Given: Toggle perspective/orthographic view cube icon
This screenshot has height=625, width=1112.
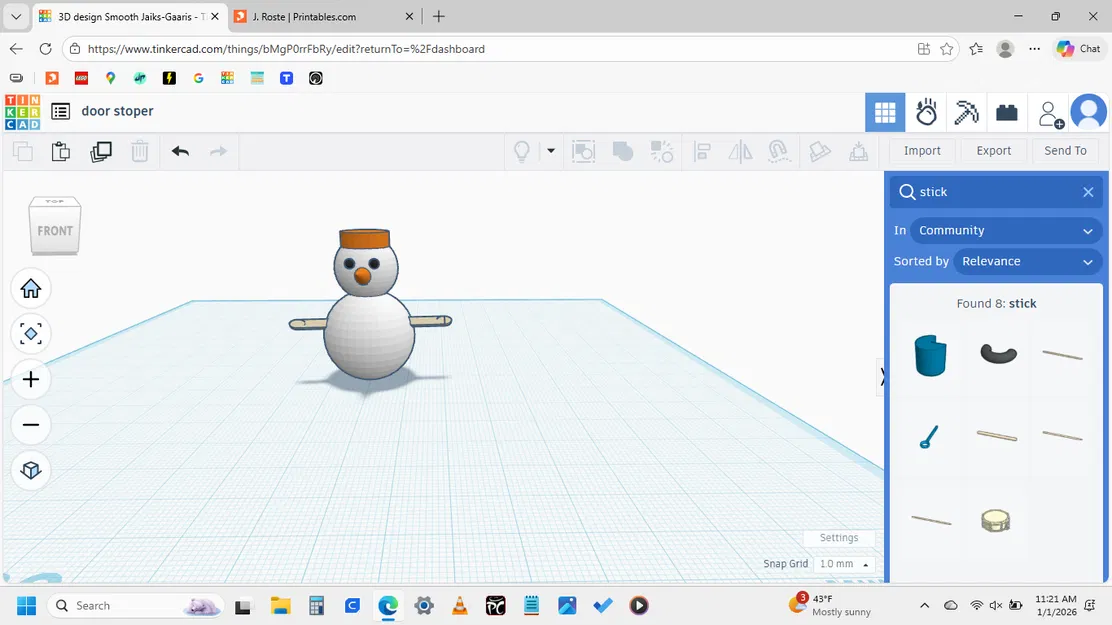Looking at the screenshot, I should pos(30,470).
